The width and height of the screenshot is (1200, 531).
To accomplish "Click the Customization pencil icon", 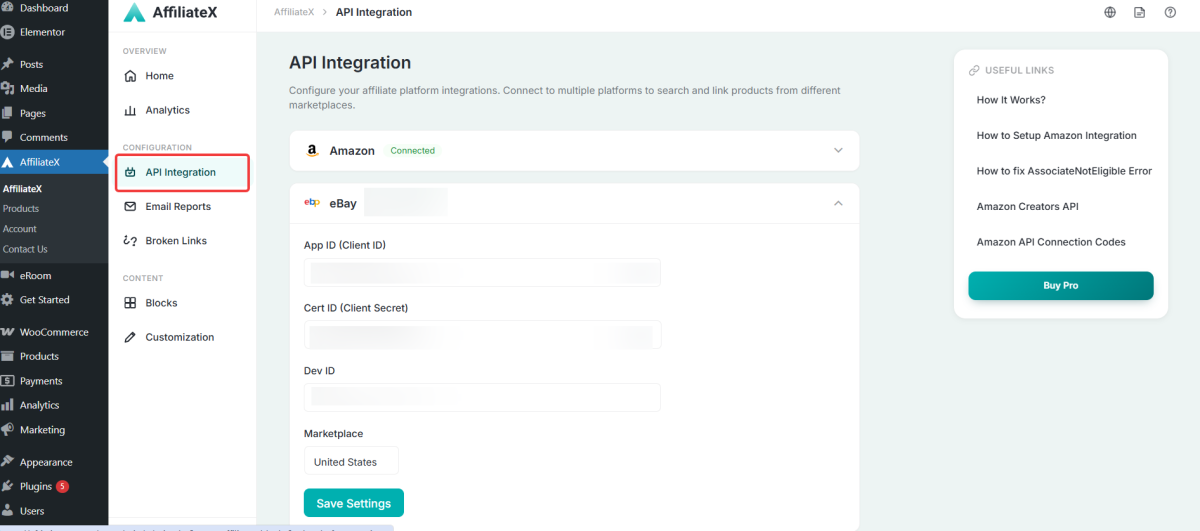I will (x=130, y=337).
